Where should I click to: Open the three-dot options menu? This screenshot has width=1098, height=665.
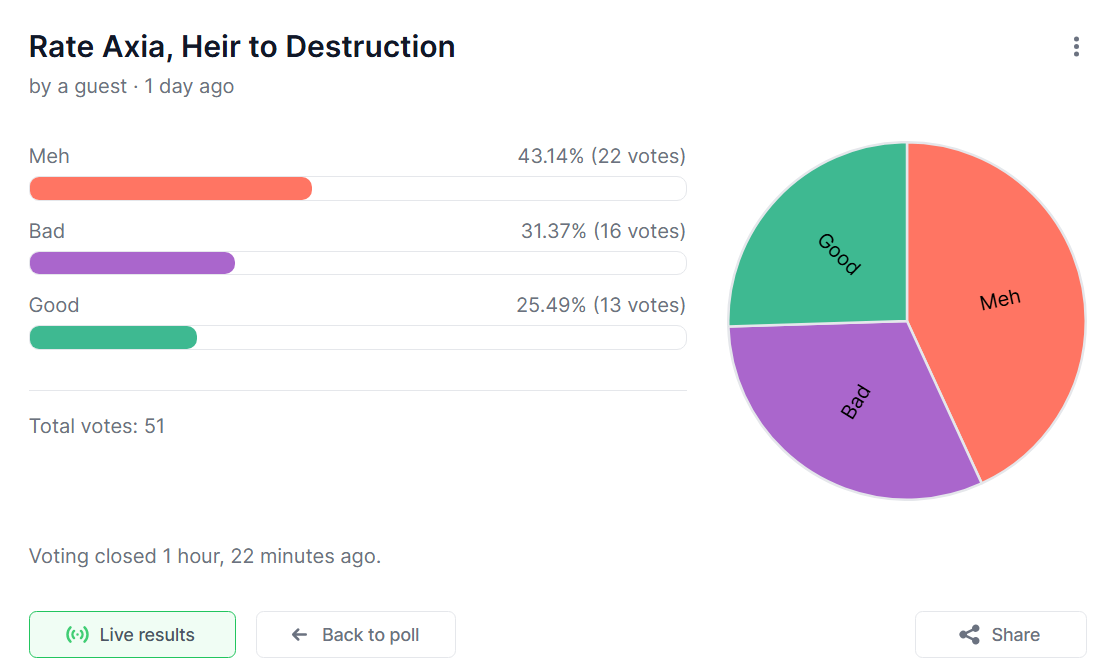point(1076,47)
